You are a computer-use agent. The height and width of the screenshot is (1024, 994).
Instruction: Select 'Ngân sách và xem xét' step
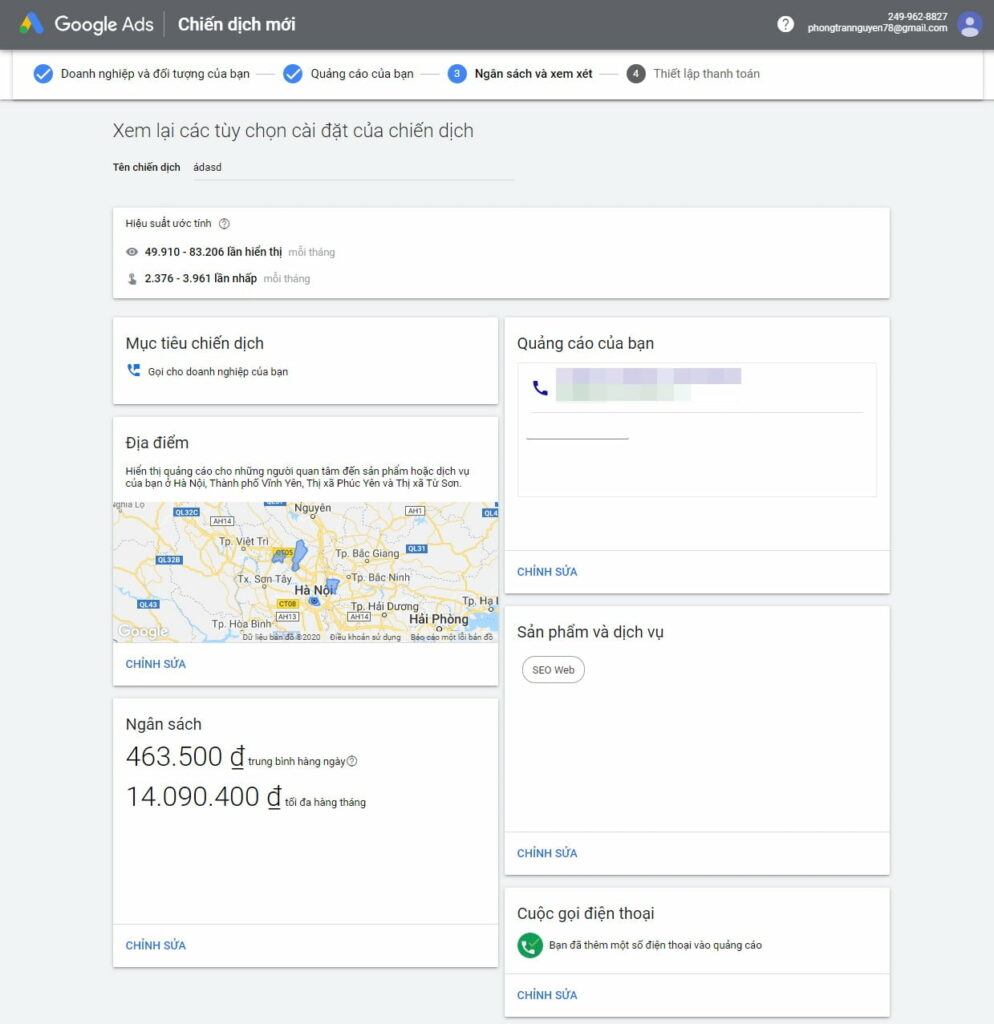[x=533, y=74]
